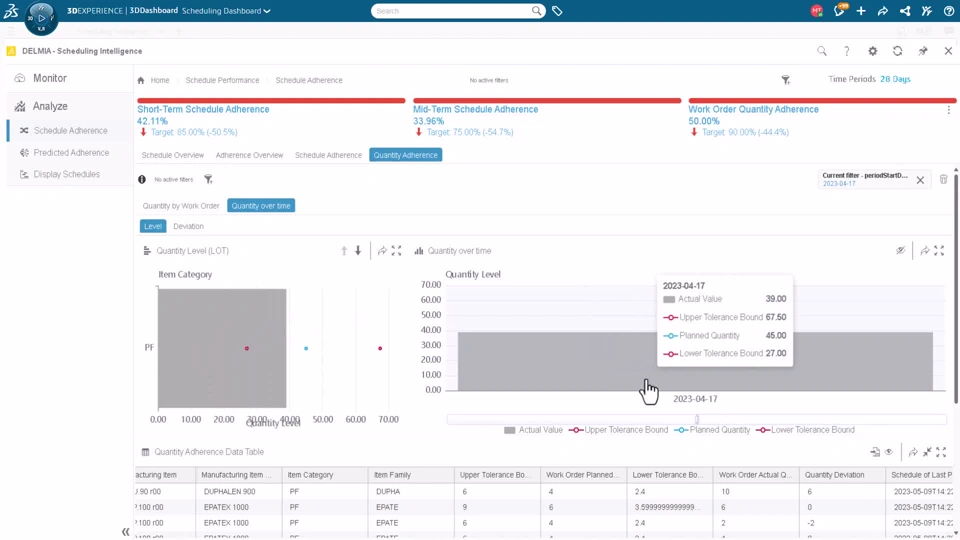Click the tag icon beside search

point(557,11)
